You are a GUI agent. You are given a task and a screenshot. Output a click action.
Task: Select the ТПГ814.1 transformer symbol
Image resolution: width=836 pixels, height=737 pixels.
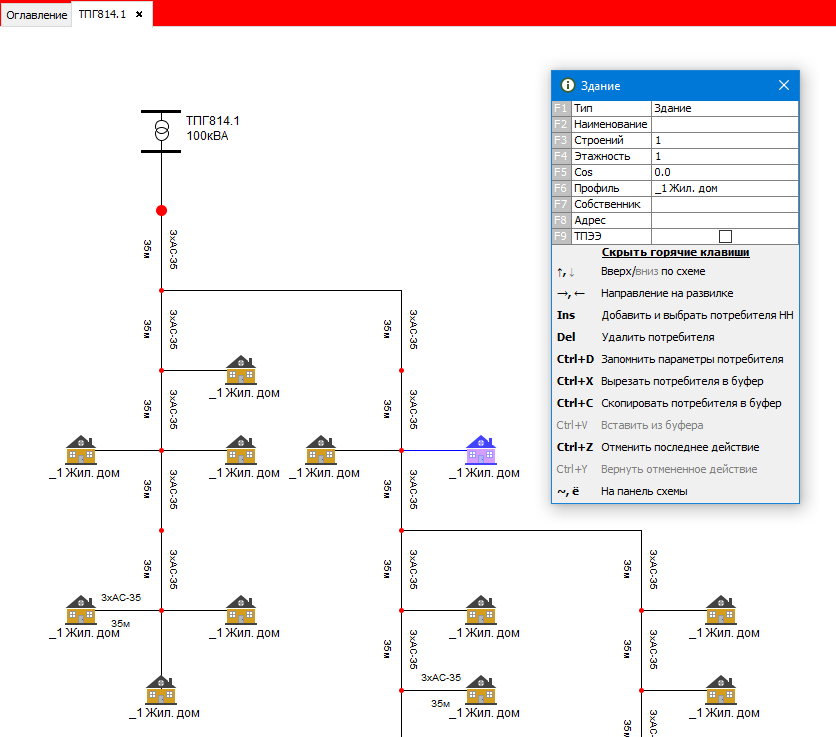click(x=161, y=131)
